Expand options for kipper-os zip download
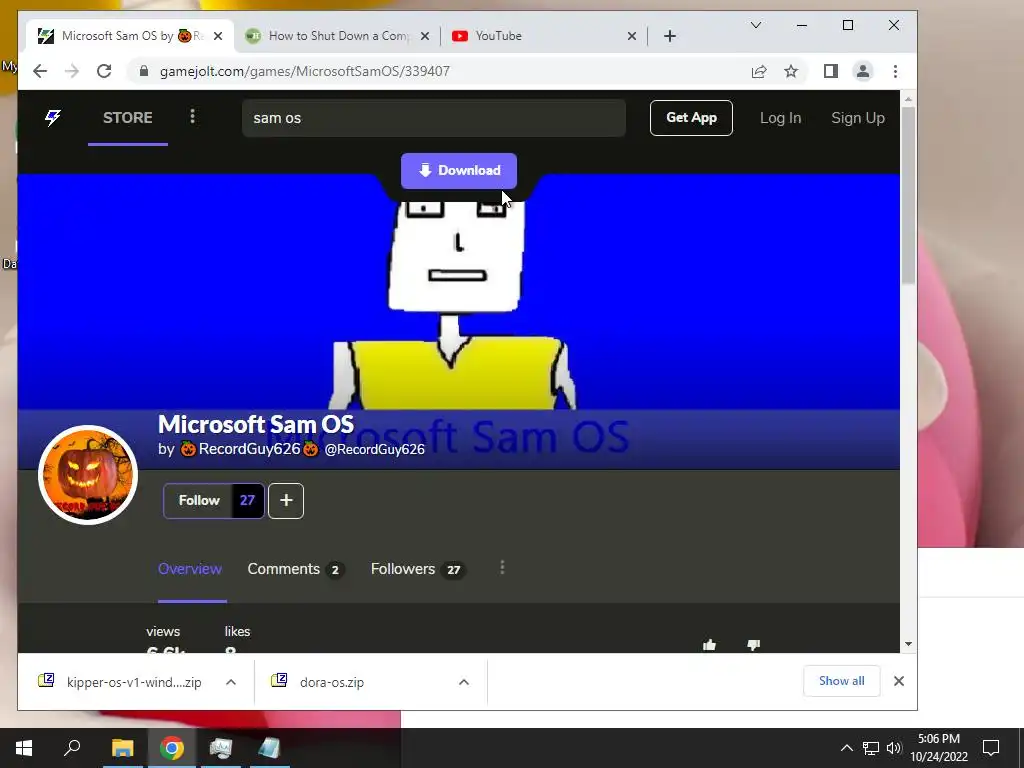 231,682
